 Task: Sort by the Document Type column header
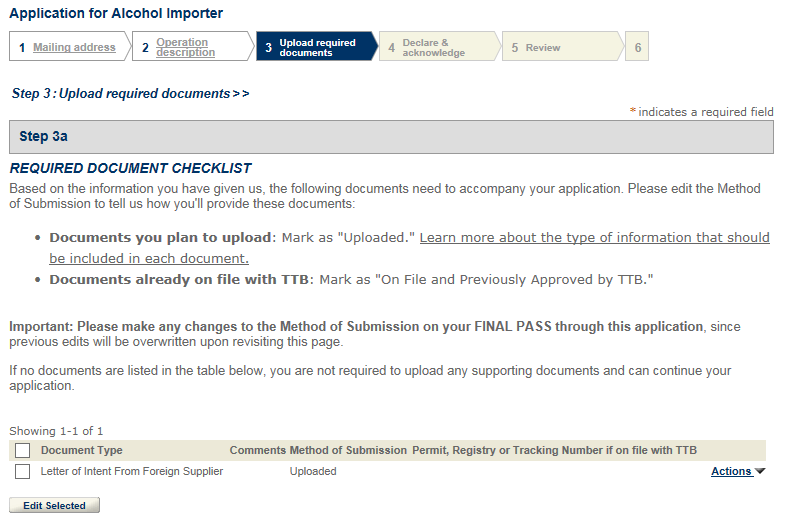(82, 451)
